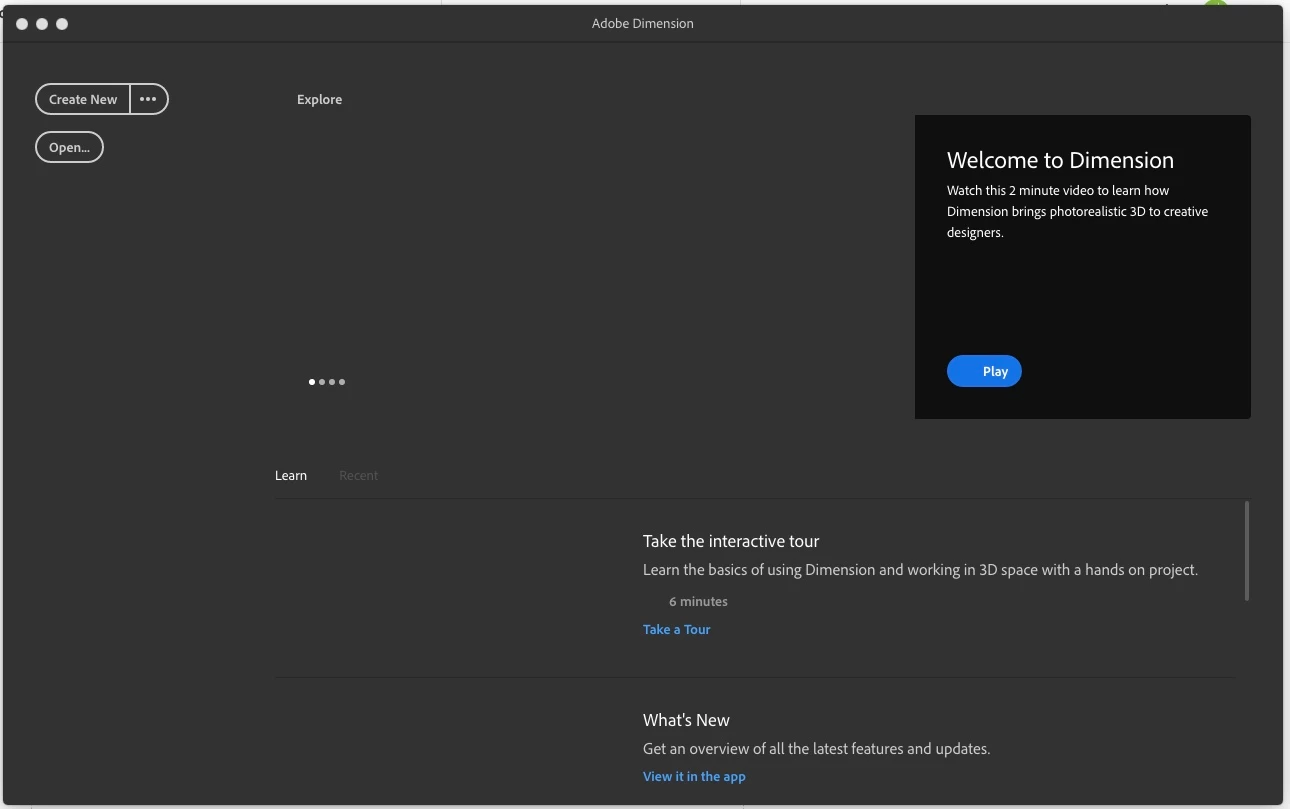The width and height of the screenshot is (1290, 809).
Task: Click the Learn list vertical scrollbar
Action: (x=1246, y=551)
